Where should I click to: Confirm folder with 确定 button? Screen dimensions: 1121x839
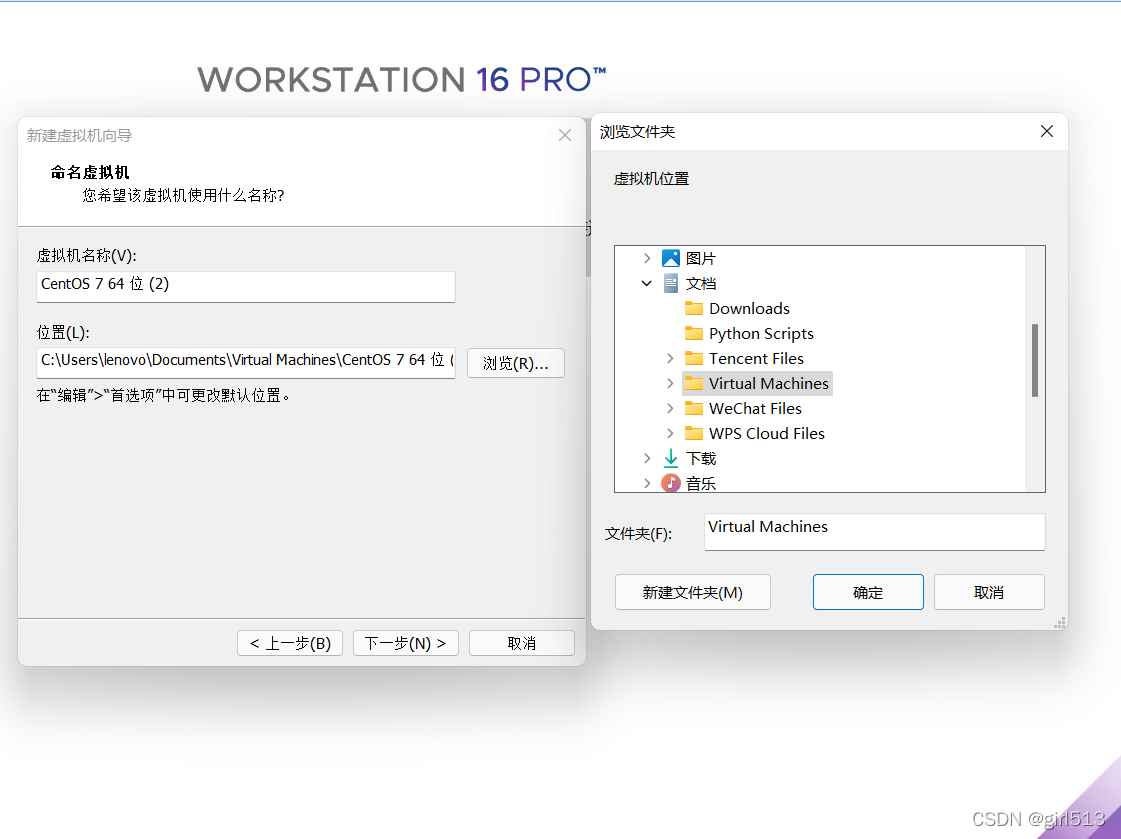tap(868, 592)
